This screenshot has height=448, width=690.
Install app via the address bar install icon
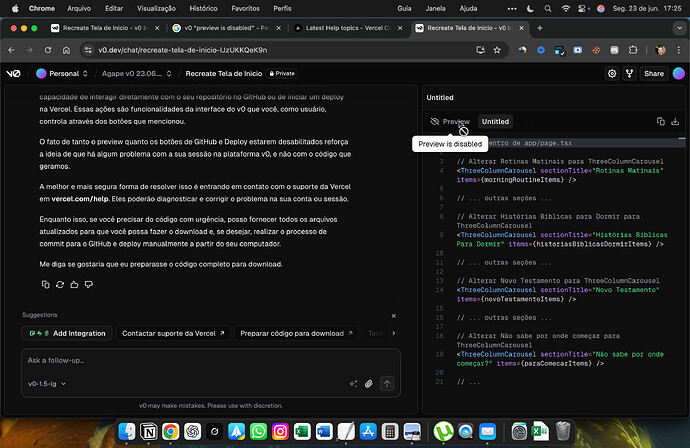481,50
